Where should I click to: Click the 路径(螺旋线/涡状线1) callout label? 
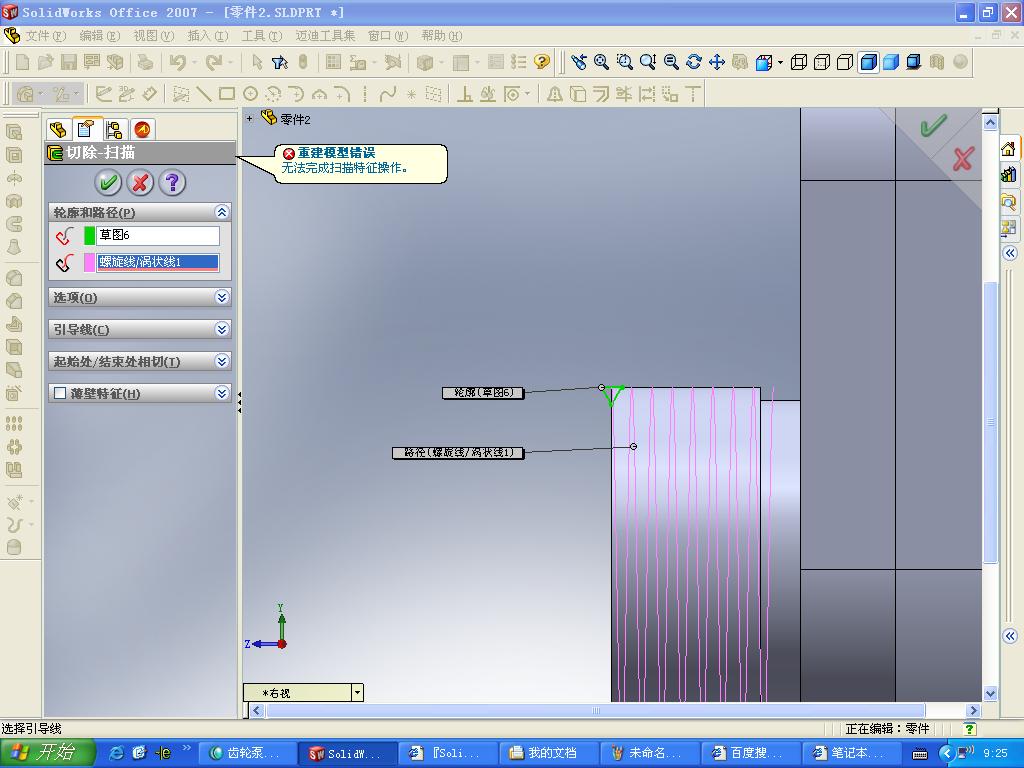click(x=458, y=453)
